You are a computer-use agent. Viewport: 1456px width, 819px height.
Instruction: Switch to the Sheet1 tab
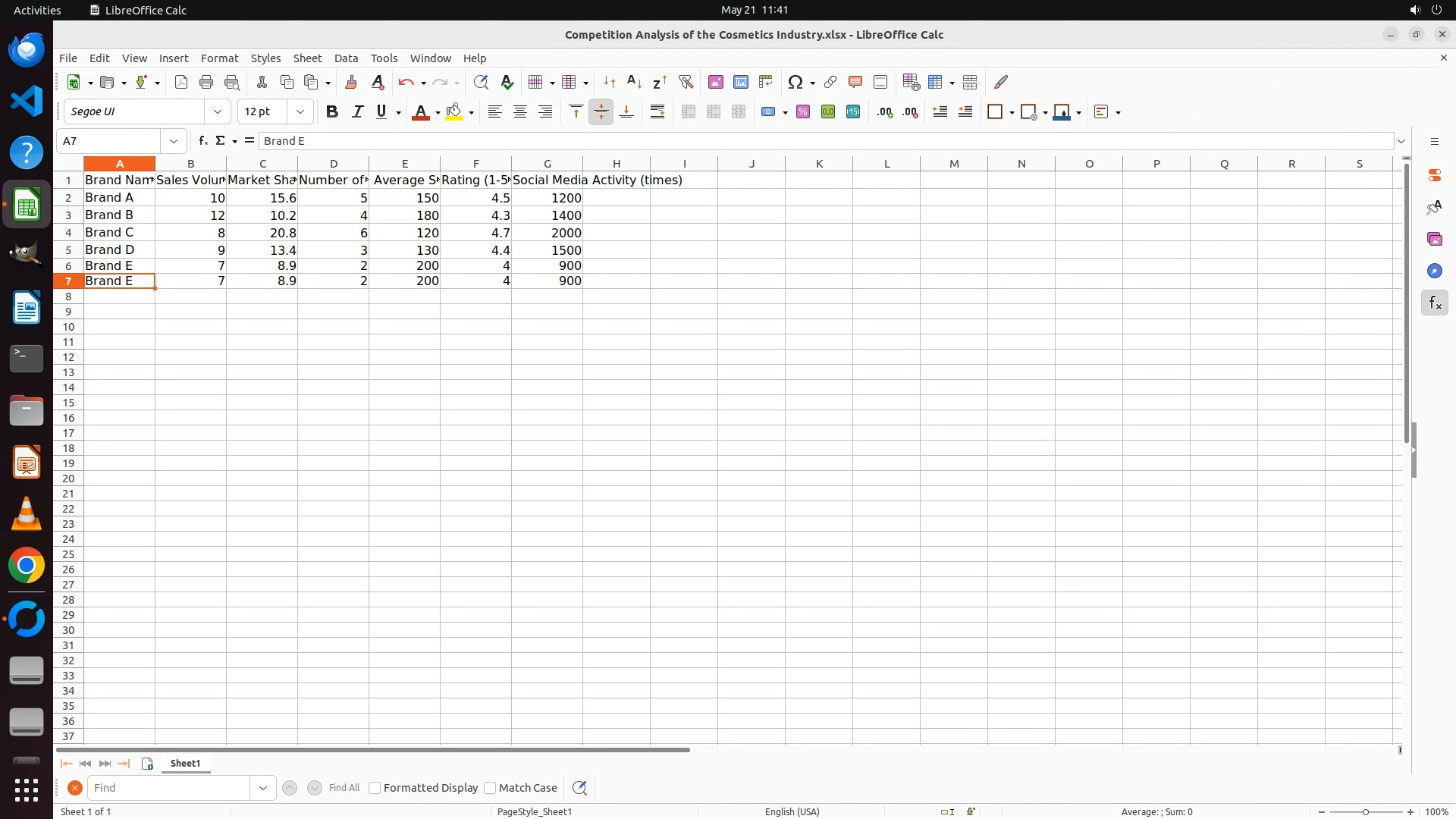point(185,763)
